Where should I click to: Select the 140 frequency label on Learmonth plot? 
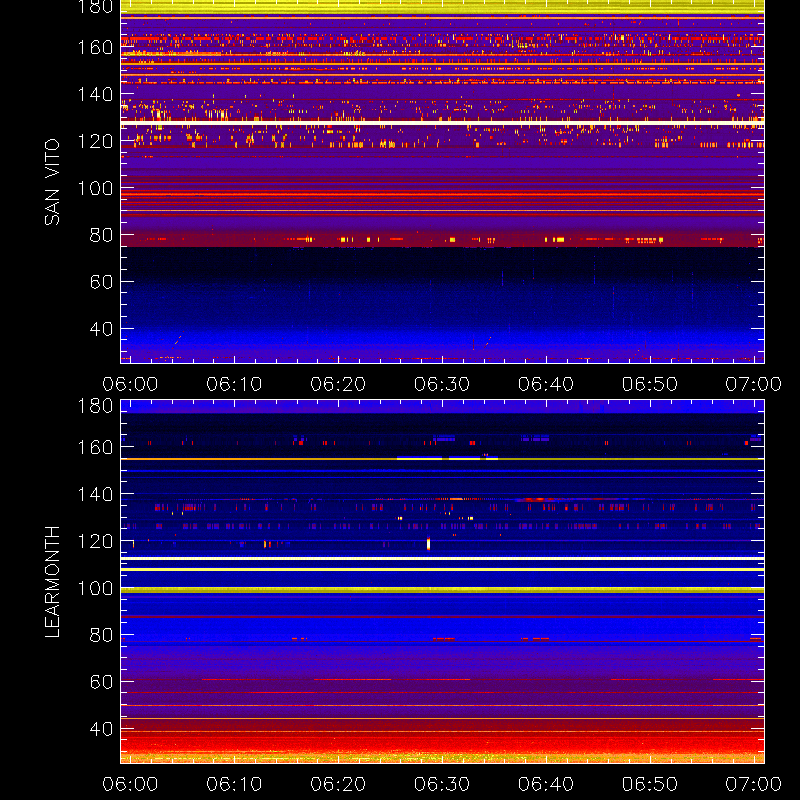(x=95, y=494)
